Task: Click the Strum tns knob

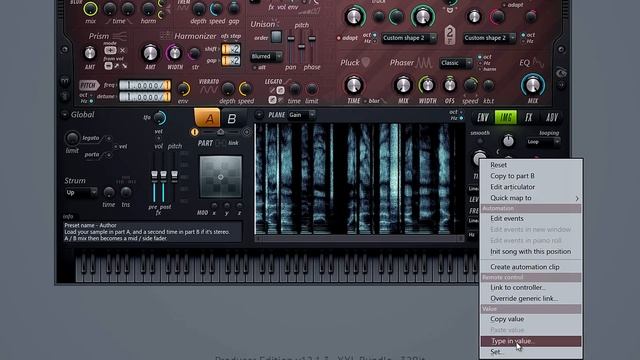Action: pos(126,192)
